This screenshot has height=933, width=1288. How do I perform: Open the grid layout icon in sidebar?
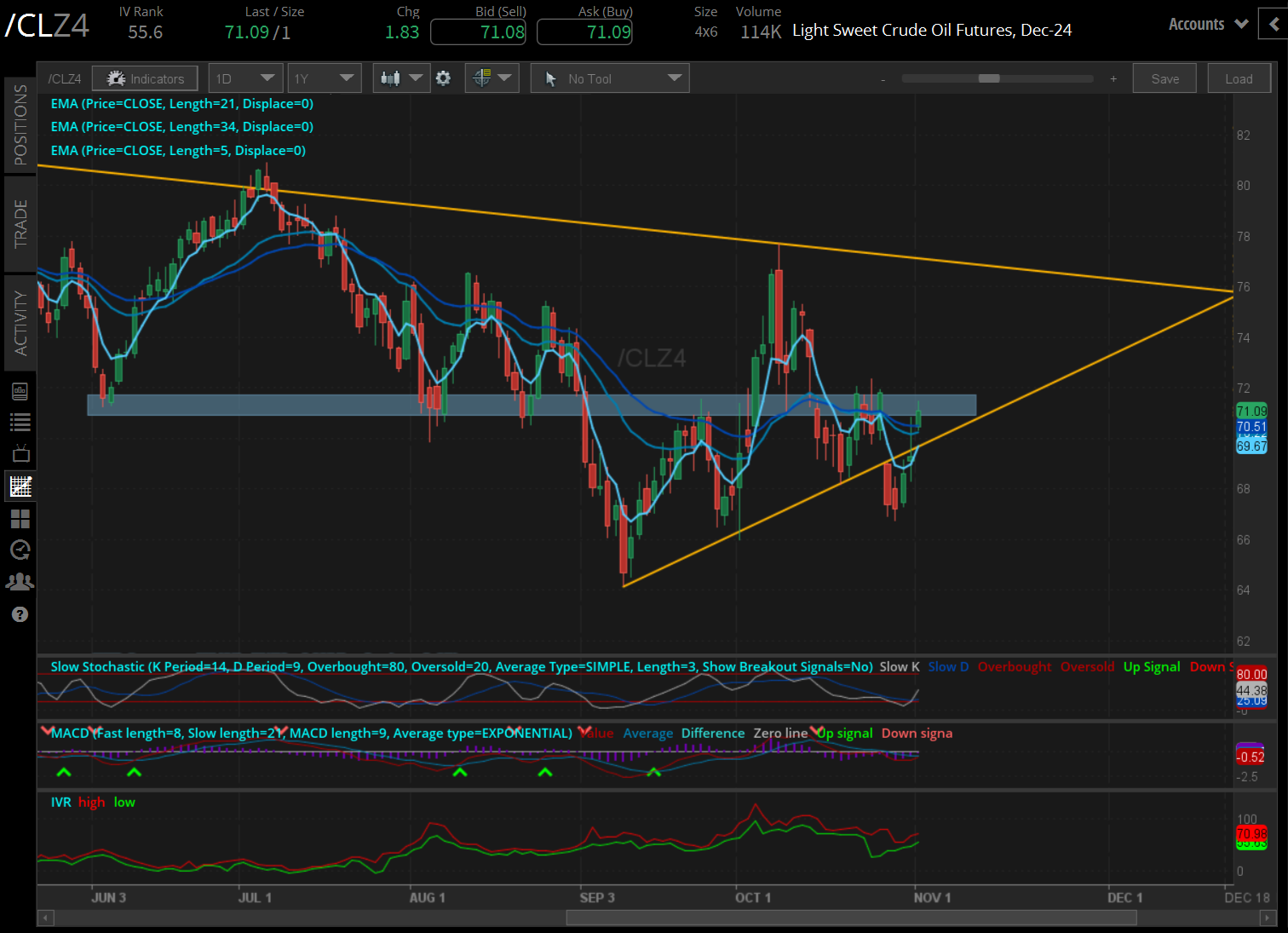[x=20, y=519]
